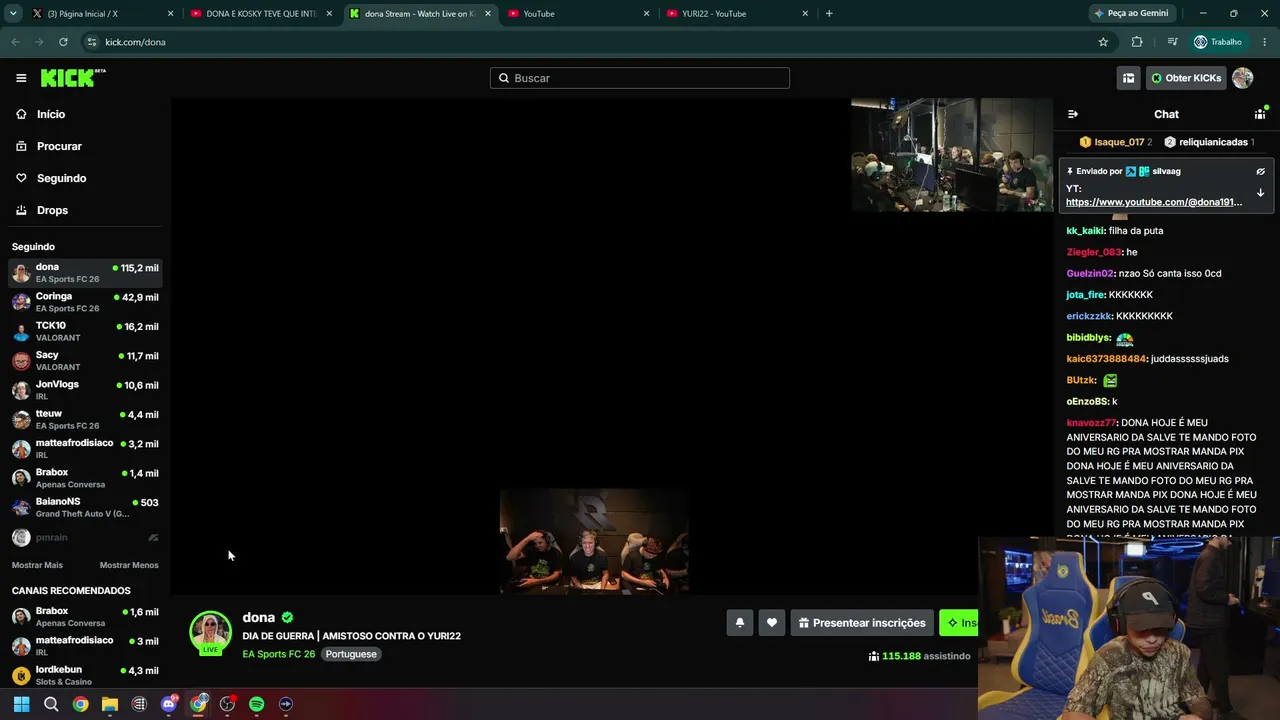The image size is (1280, 720).
Task: Switch to the plain YouTube tab
Action: (x=579, y=14)
